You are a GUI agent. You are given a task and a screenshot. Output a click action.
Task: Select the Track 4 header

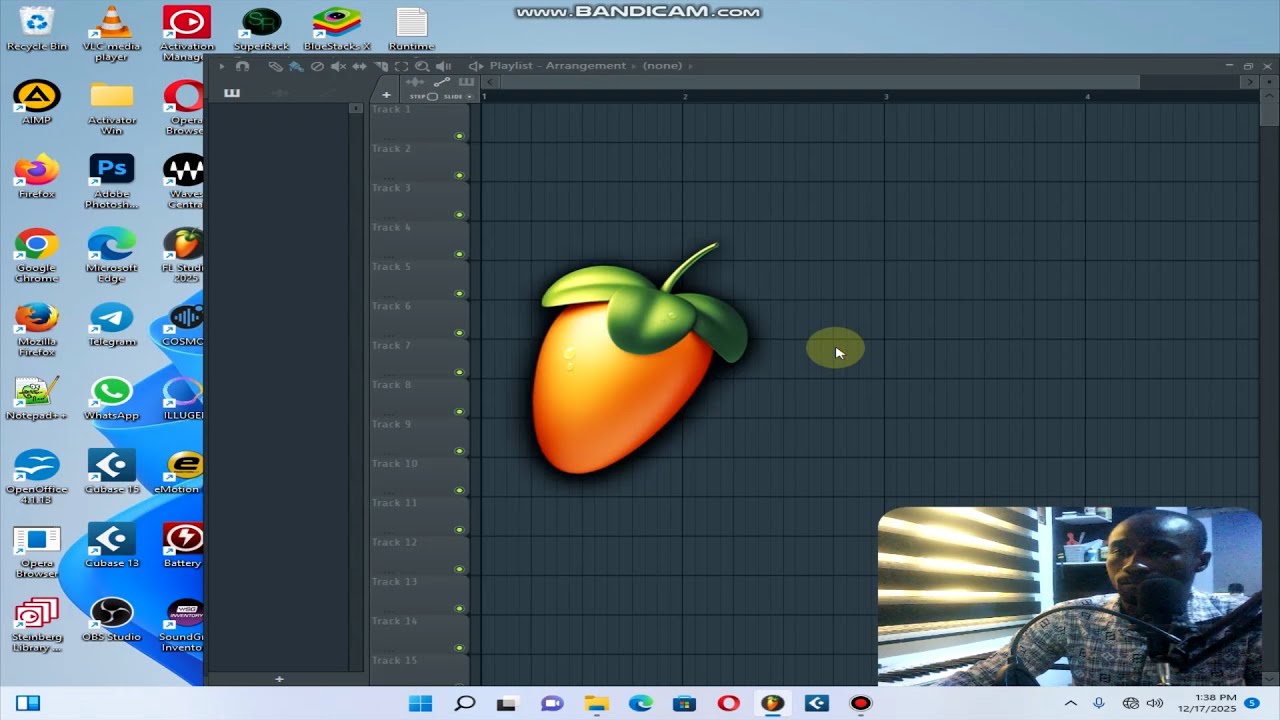coord(420,240)
